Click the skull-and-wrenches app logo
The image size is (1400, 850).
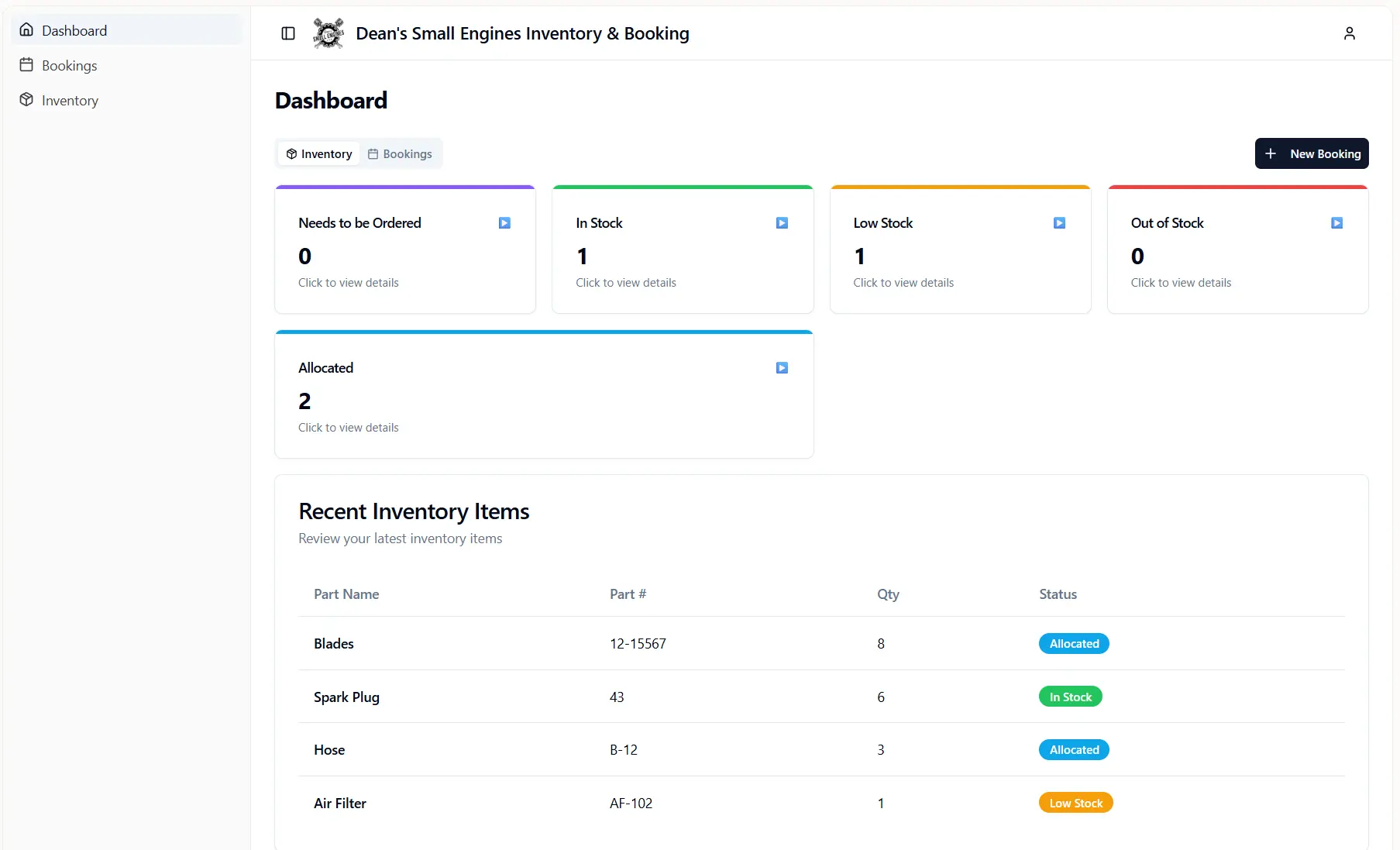click(329, 33)
